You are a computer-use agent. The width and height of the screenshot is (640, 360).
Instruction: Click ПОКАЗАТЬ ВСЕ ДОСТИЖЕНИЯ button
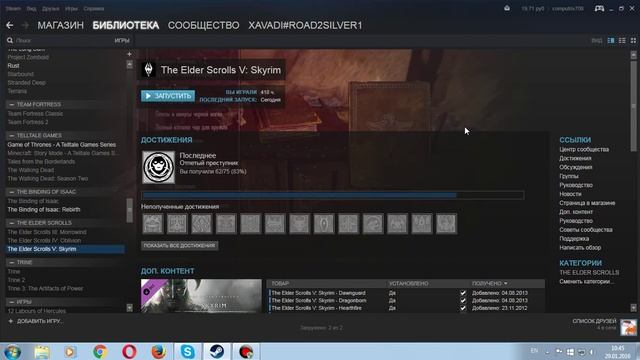pos(179,246)
